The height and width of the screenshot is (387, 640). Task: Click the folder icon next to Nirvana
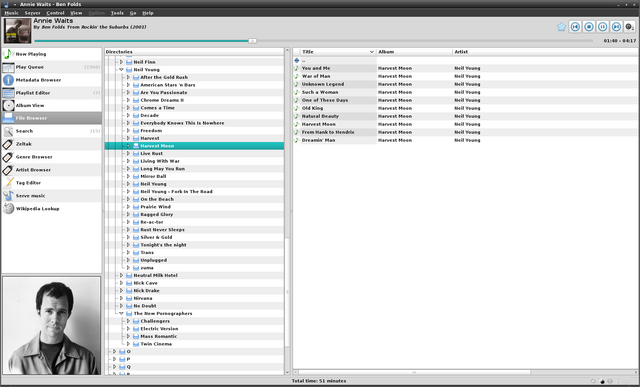click(x=129, y=298)
